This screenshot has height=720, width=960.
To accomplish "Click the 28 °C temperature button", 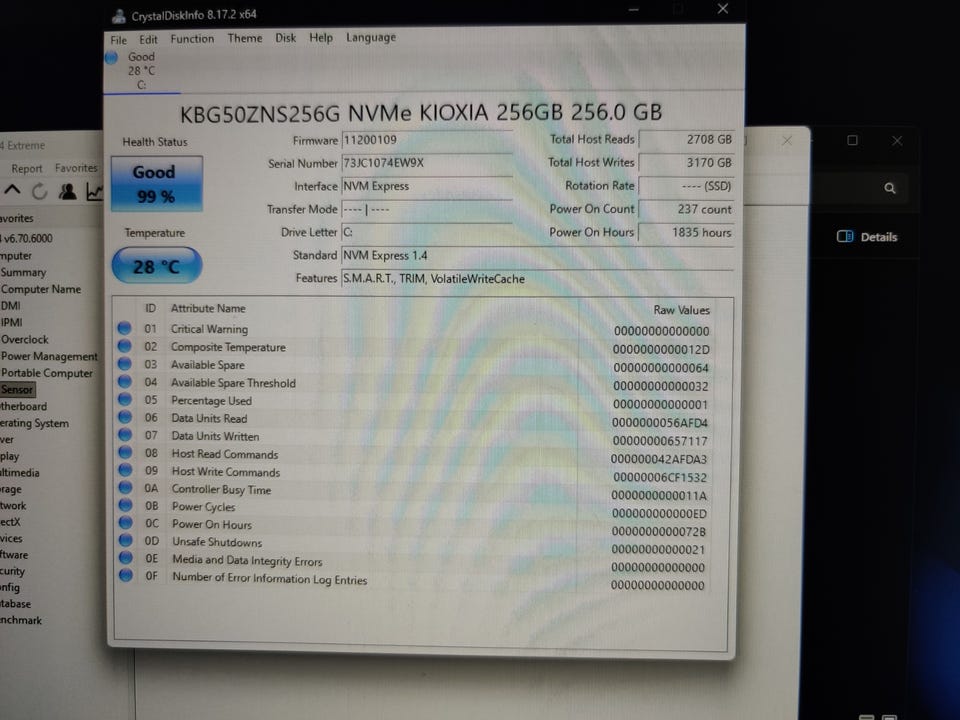I will tap(157, 266).
